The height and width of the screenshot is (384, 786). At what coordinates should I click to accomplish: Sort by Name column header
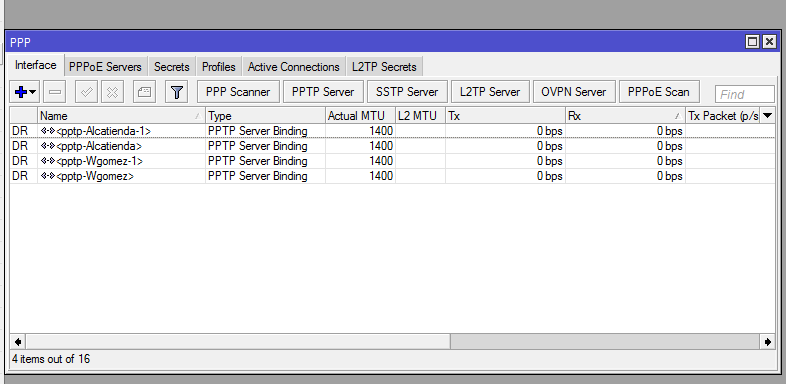(x=121, y=116)
